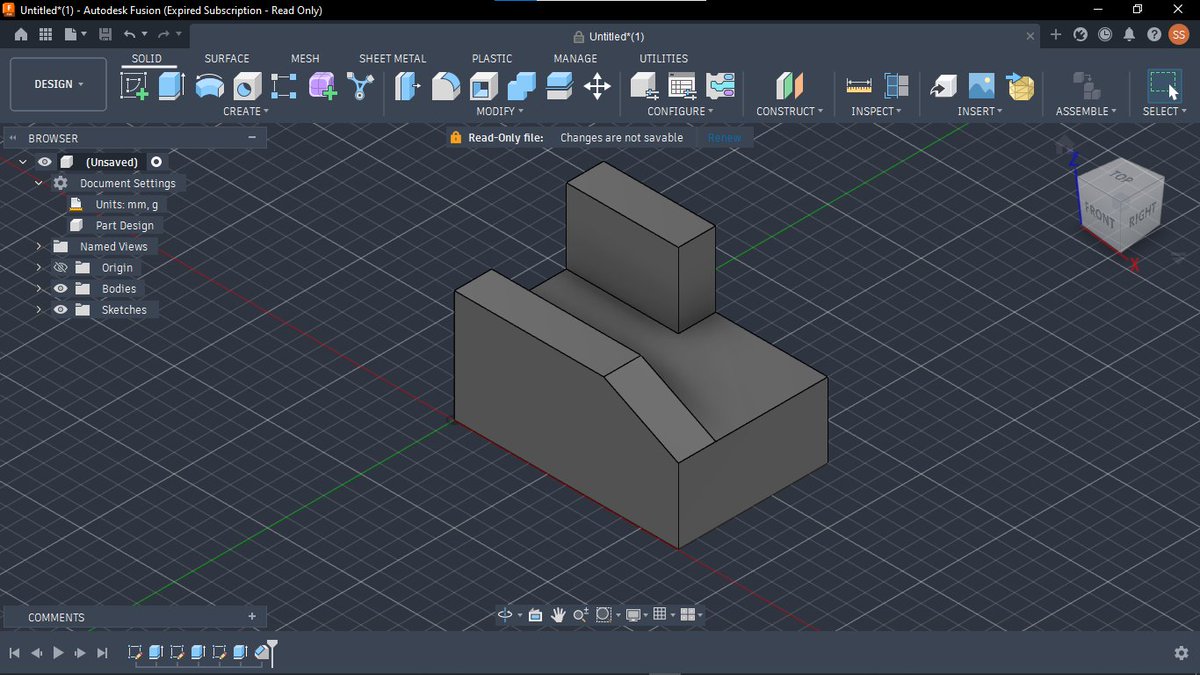
Task: Select the Extrude tool
Action: pos(172,86)
